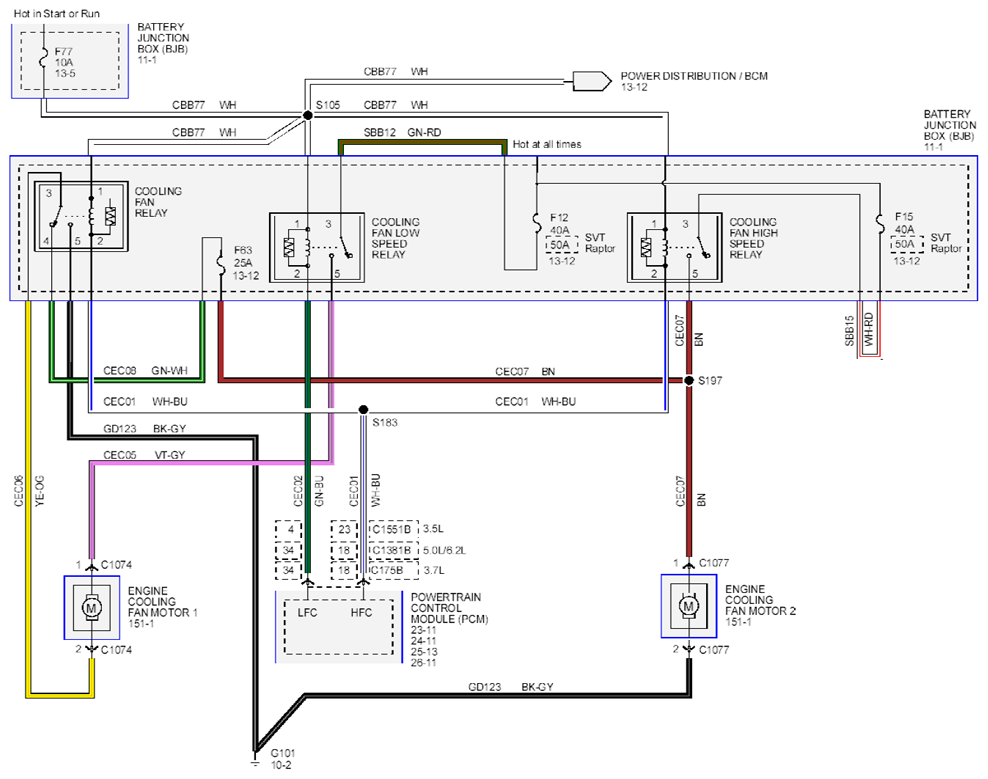Select the Power Distribution / BCM arrow symbol
Screen dimensions: 988x779
click(592, 81)
